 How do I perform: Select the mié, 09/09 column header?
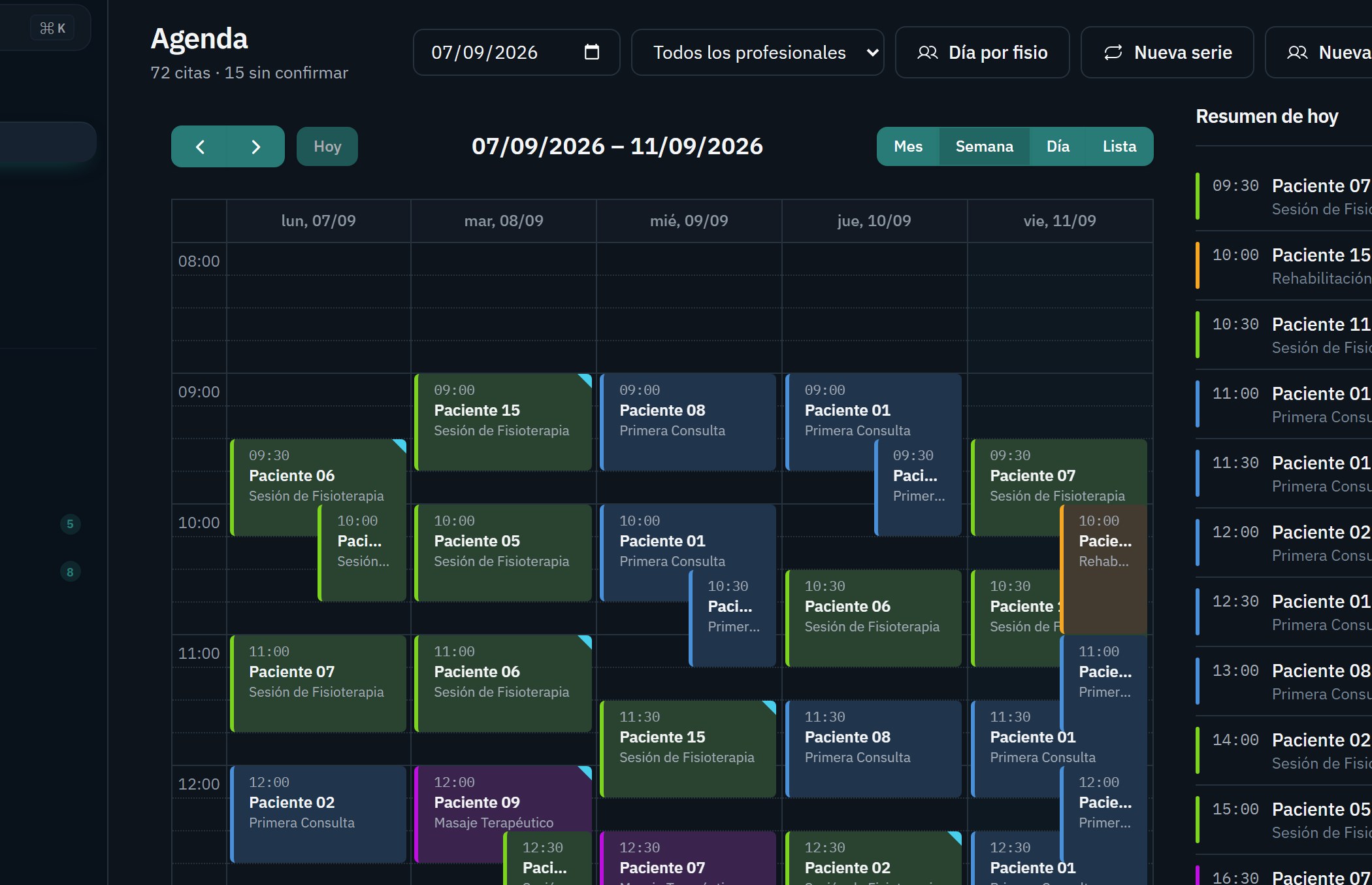(689, 221)
